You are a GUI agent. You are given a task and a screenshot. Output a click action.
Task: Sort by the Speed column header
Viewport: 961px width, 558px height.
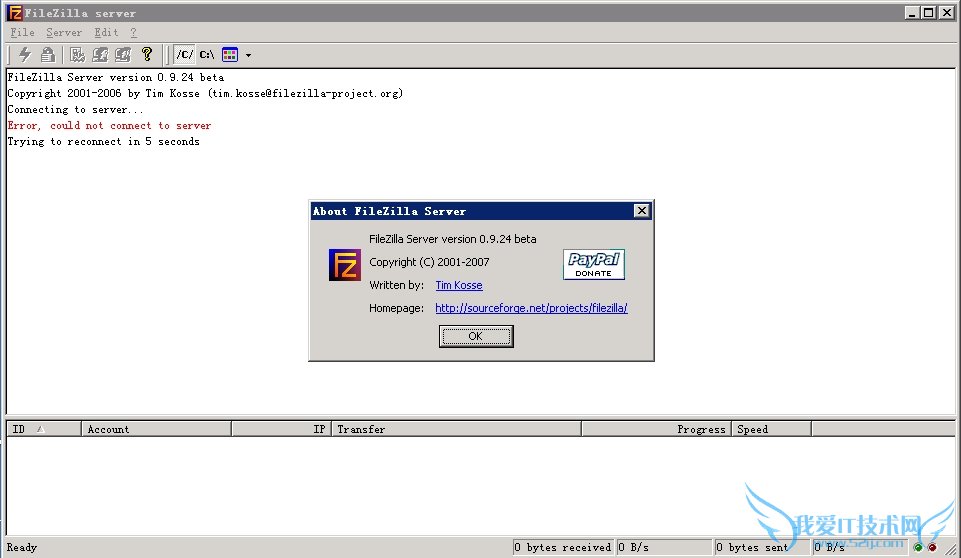coord(772,429)
